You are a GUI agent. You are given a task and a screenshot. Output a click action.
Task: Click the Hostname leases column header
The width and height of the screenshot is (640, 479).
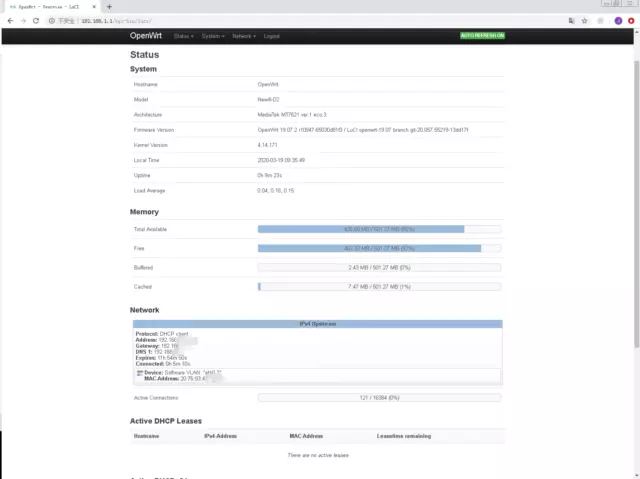pyautogui.click(x=147, y=436)
